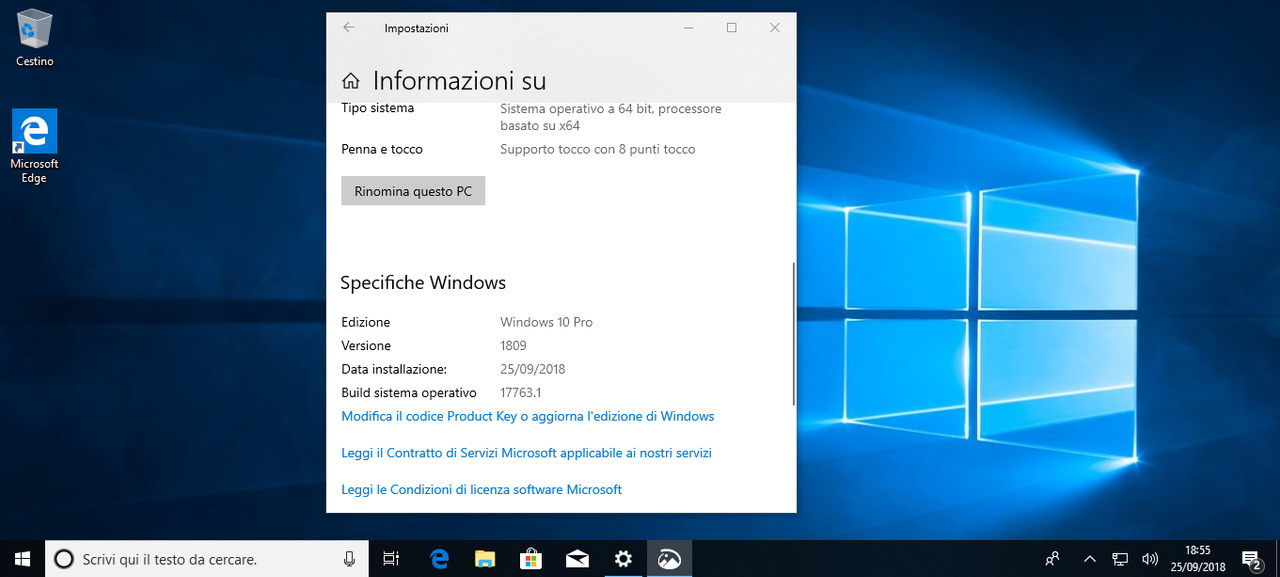Close the Impostazioni window
Viewport: 1280px width, 577px height.
775,28
